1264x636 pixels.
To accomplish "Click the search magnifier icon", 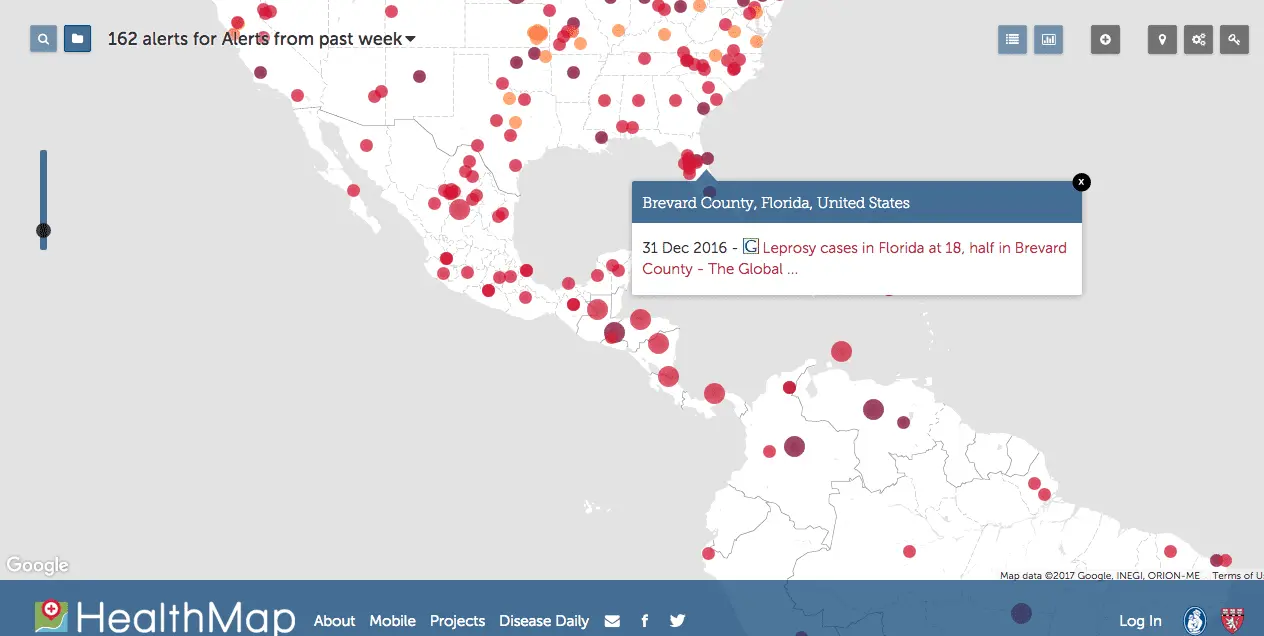I will [x=43, y=39].
